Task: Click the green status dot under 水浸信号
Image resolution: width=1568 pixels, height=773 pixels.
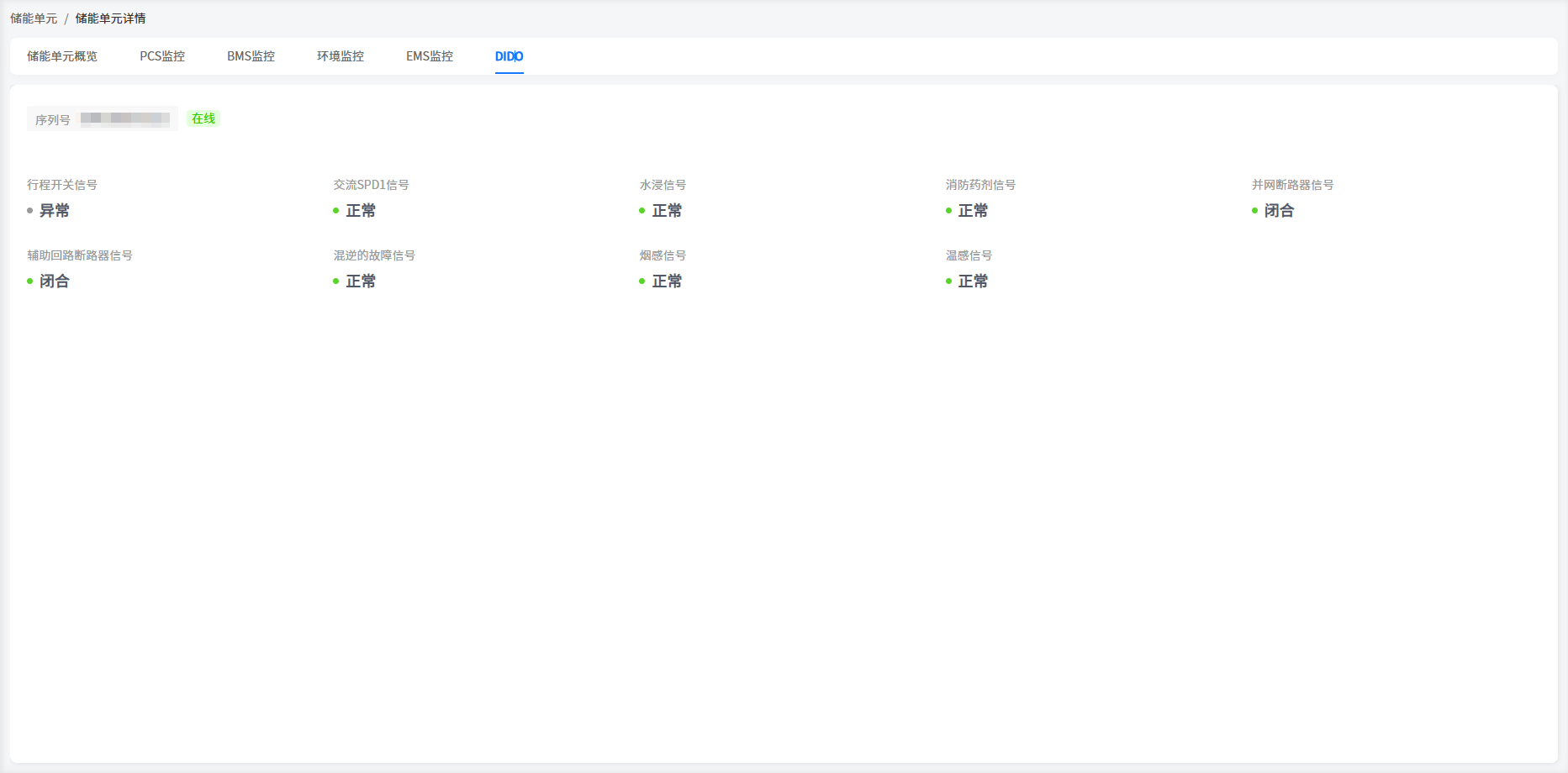Action: [642, 211]
